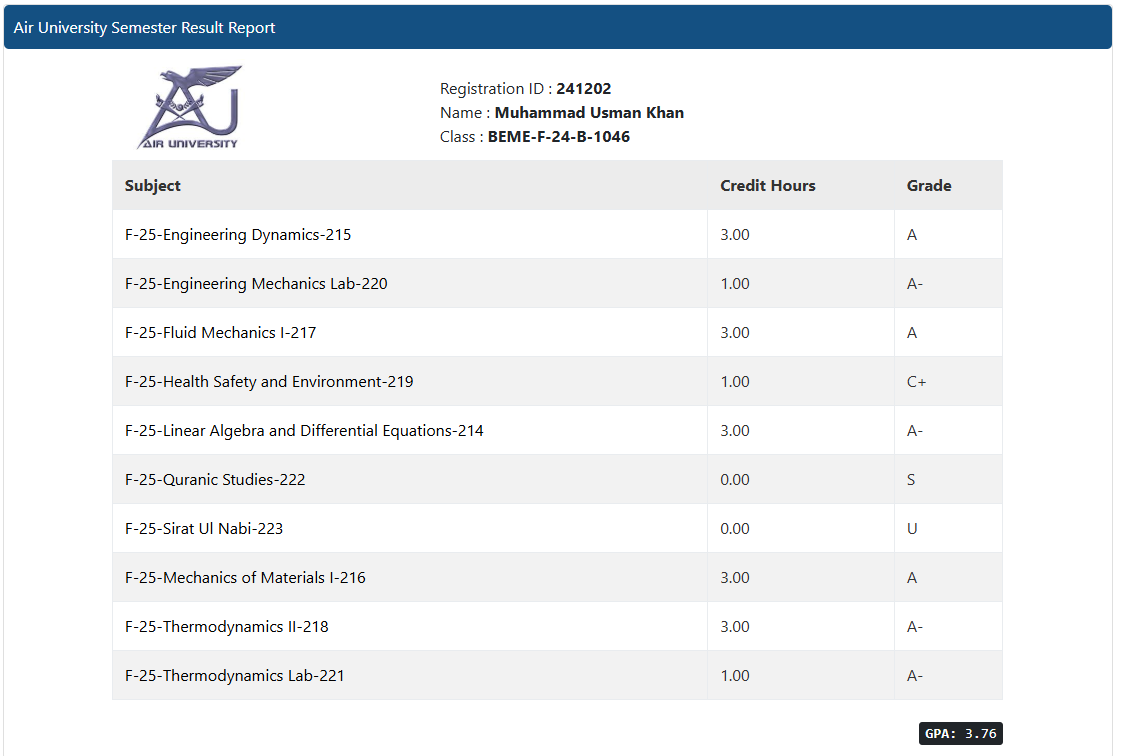Select the Credit Hours column header
Viewport: 1125px width, 756px height.
pyautogui.click(x=767, y=186)
